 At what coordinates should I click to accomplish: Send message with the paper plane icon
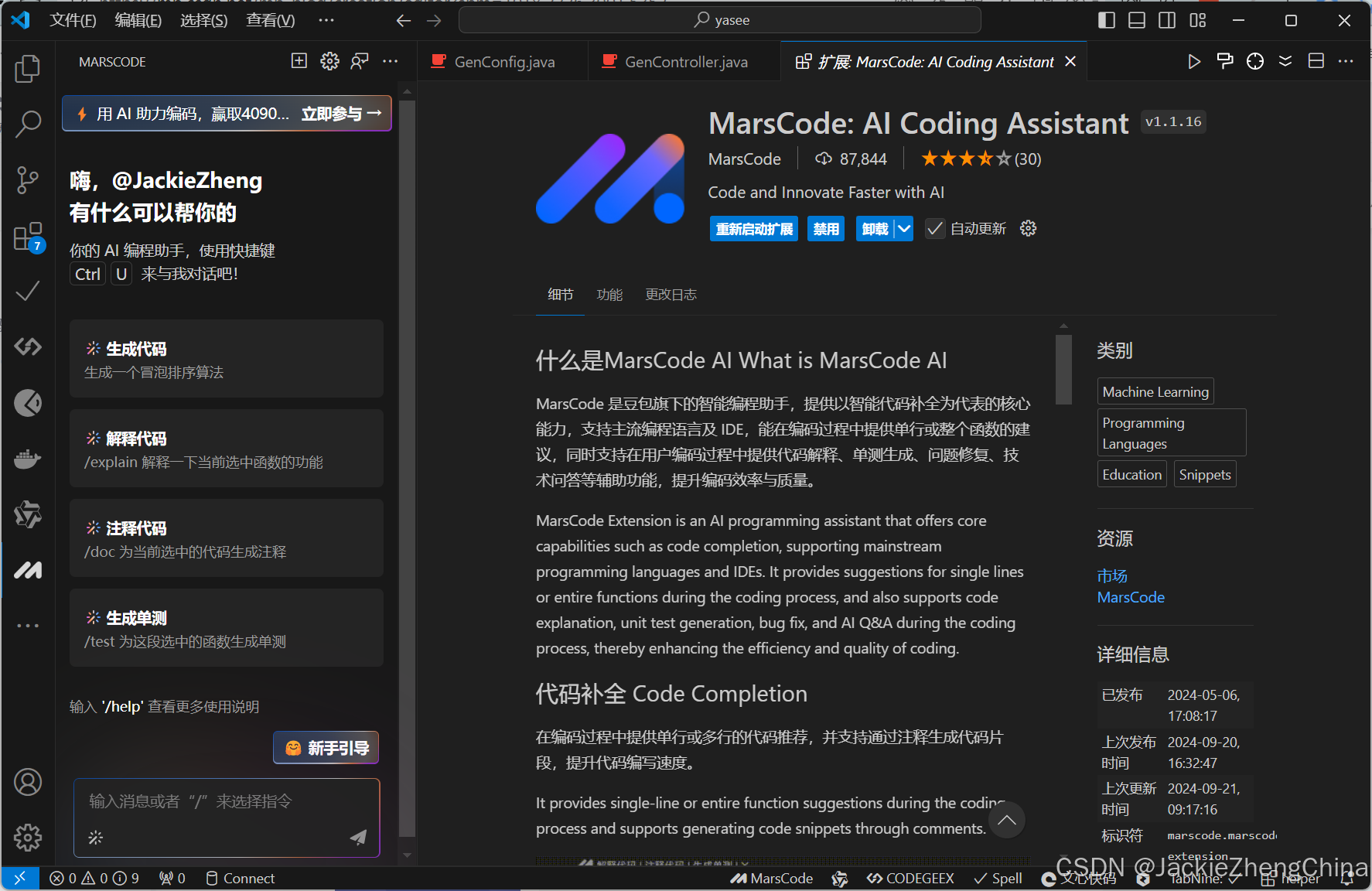[358, 837]
